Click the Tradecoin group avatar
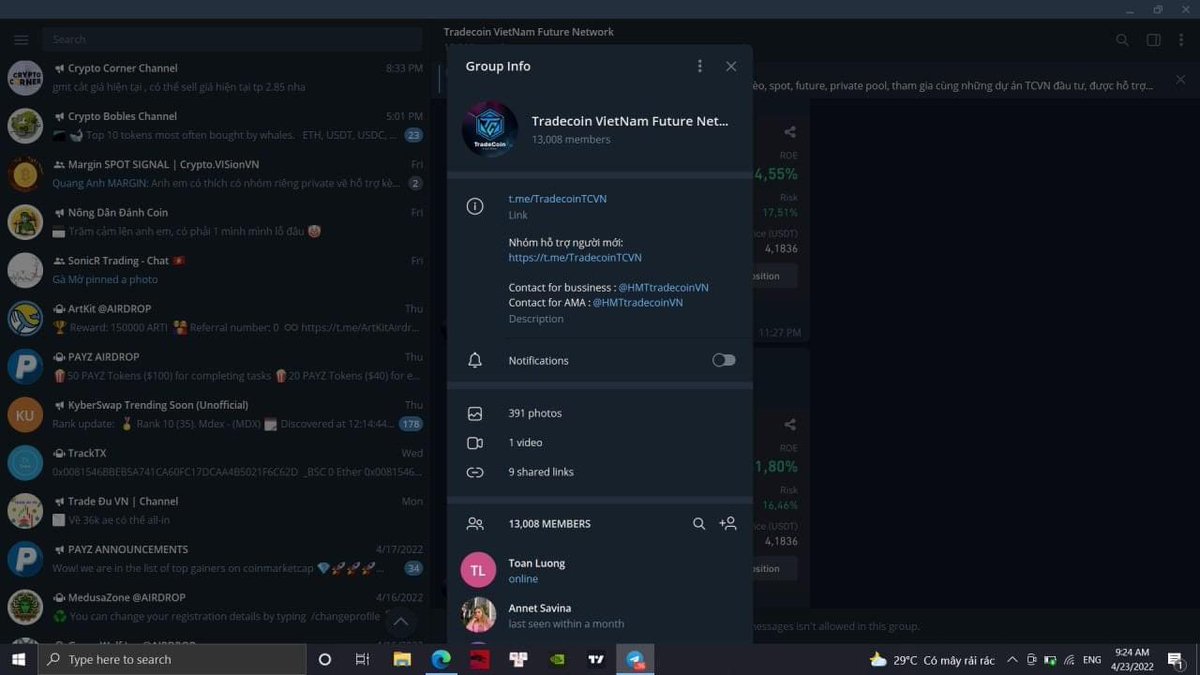The height and width of the screenshot is (675, 1200). tap(489, 129)
